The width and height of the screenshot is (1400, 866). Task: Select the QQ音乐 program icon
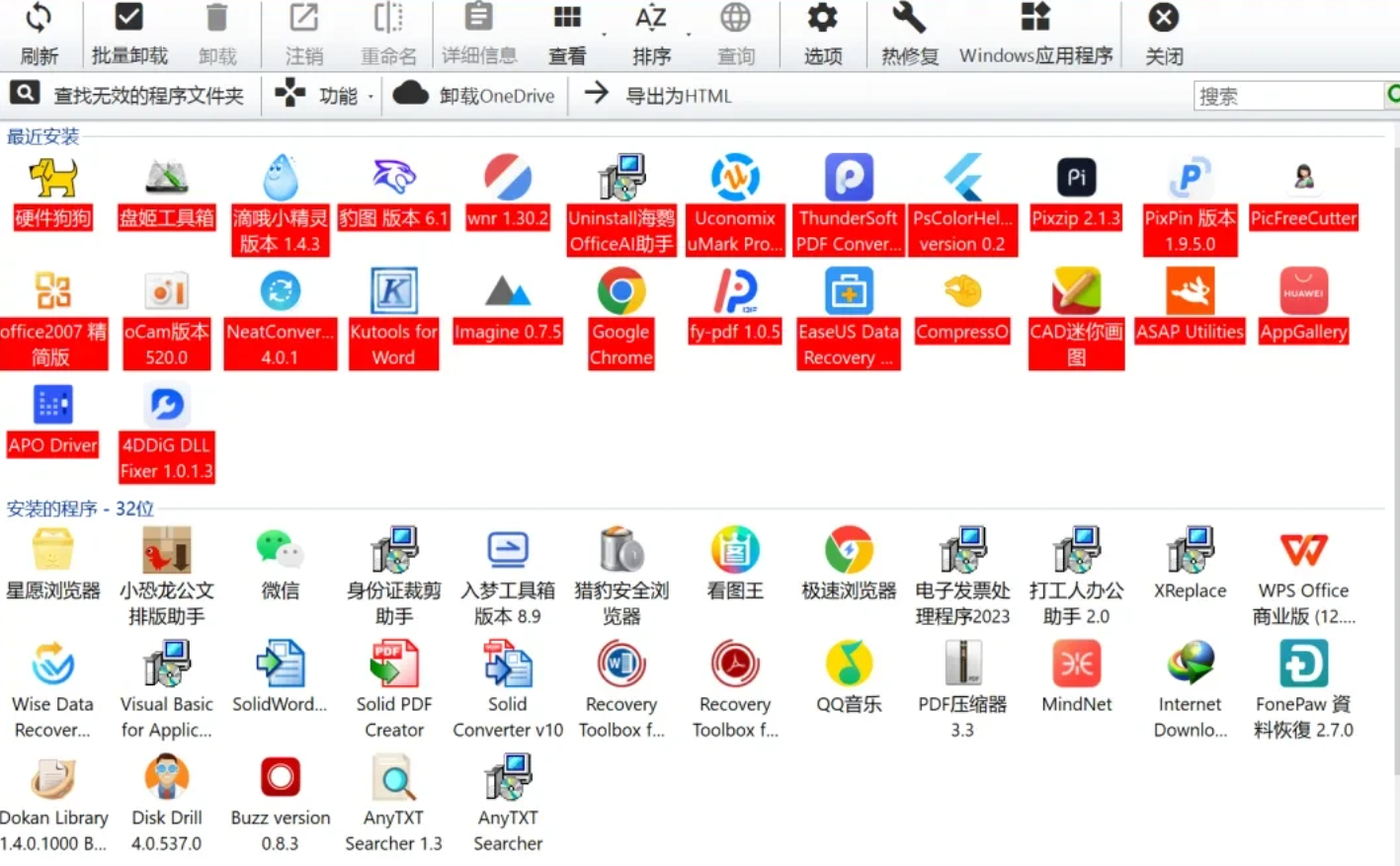849,666
